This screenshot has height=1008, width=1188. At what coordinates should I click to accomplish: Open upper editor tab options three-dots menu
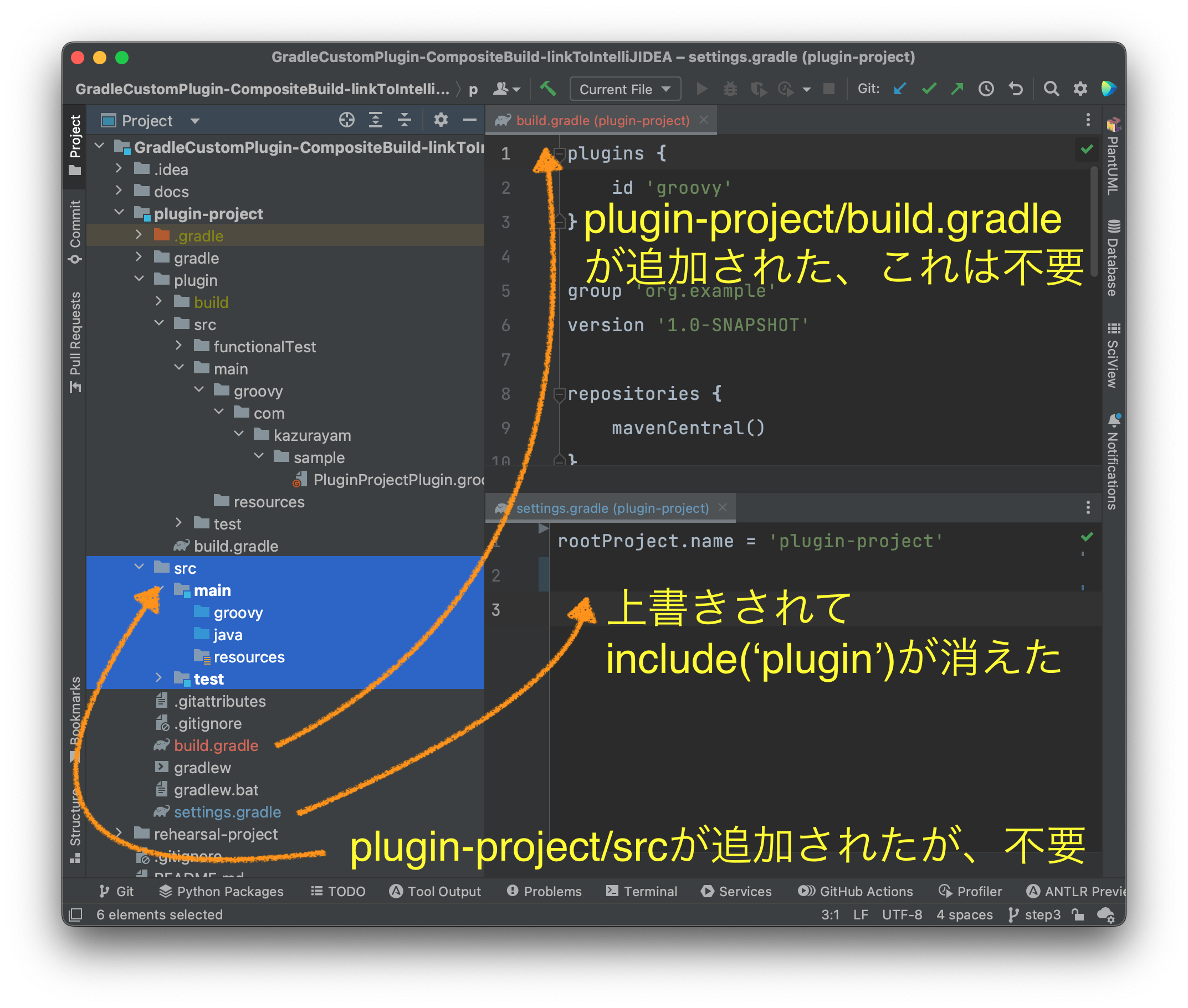[x=1088, y=120]
